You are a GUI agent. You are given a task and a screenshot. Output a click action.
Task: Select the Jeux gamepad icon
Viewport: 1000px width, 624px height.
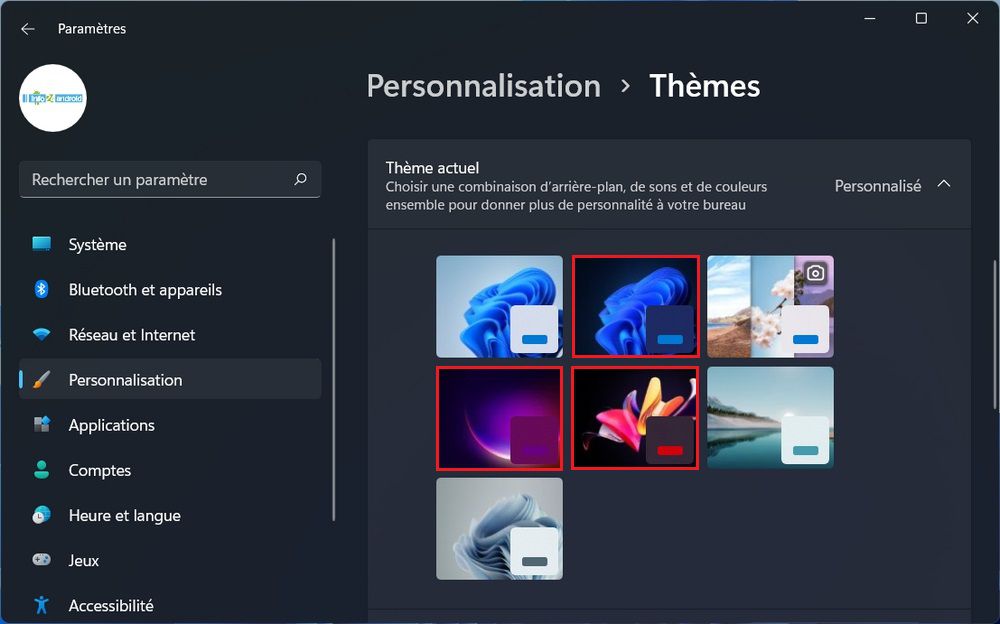coord(41,560)
